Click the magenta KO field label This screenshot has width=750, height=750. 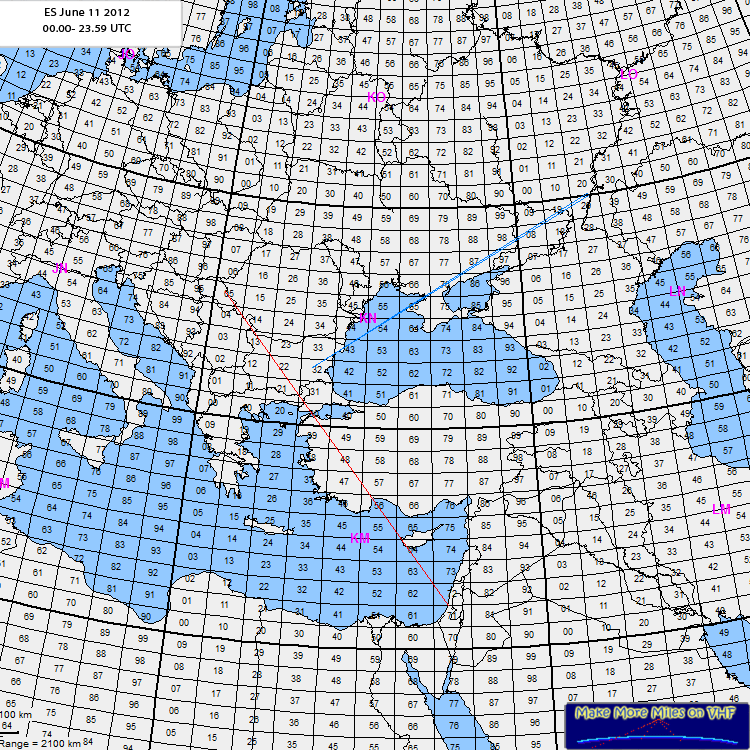(376, 97)
